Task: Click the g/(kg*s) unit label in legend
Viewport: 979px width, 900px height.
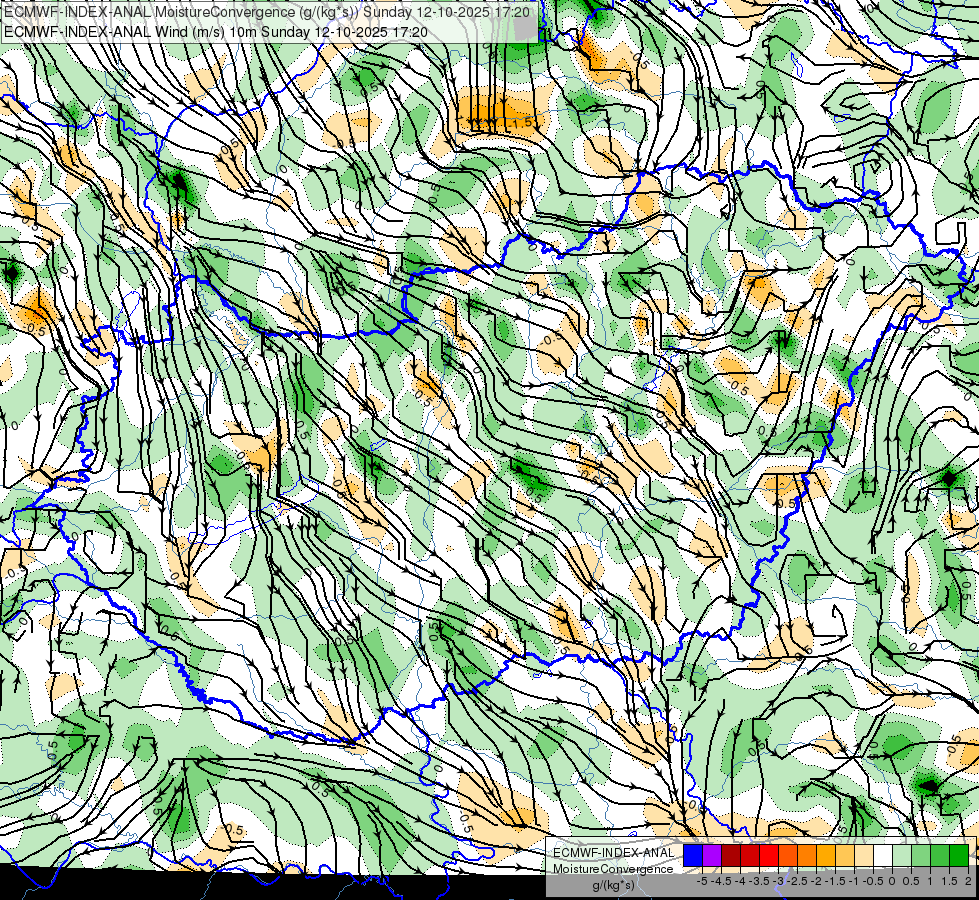Action: [x=613, y=885]
